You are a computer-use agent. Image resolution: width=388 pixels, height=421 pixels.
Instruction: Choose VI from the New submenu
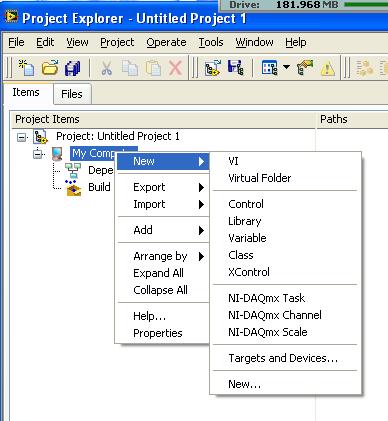coord(286,161)
